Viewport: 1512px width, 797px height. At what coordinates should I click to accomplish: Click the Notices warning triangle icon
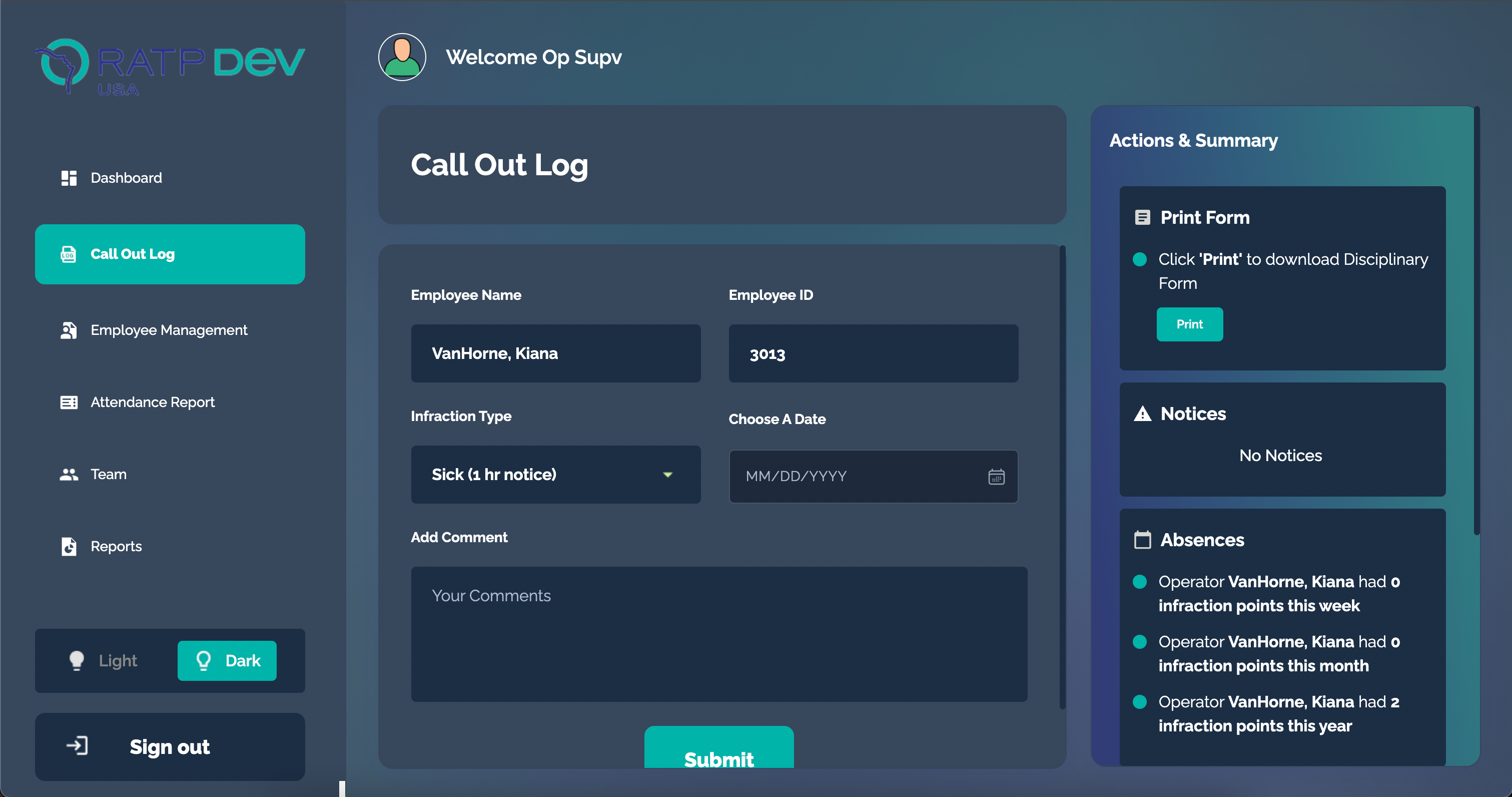point(1142,414)
